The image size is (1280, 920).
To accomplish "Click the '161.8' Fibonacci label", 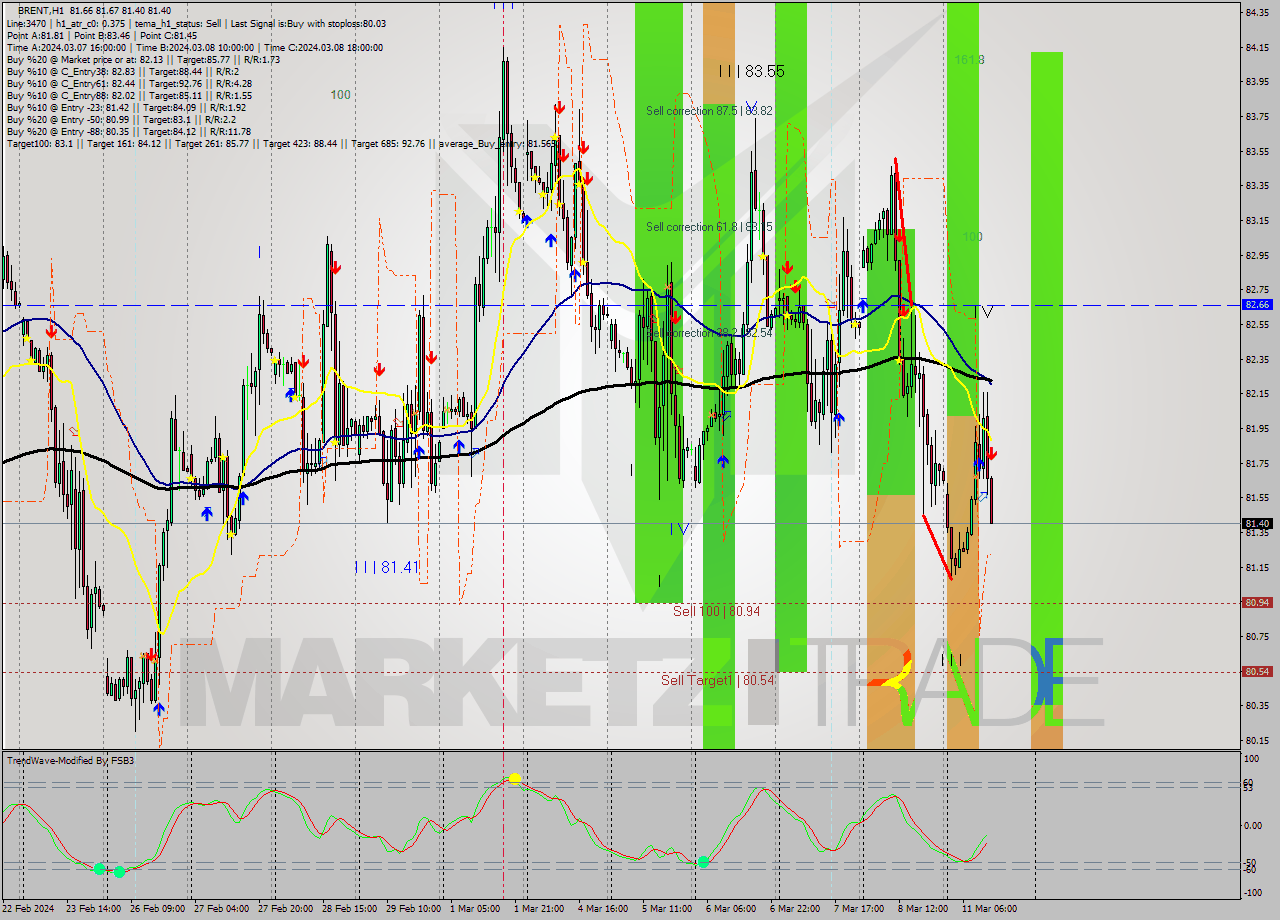I will pos(969,60).
